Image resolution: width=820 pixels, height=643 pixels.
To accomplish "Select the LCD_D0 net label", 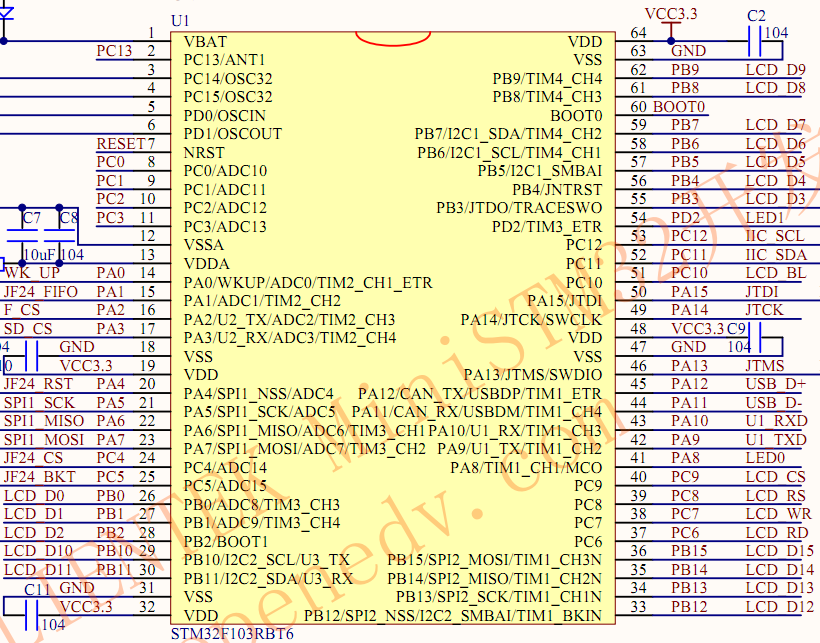I will pyautogui.click(x=34, y=496).
